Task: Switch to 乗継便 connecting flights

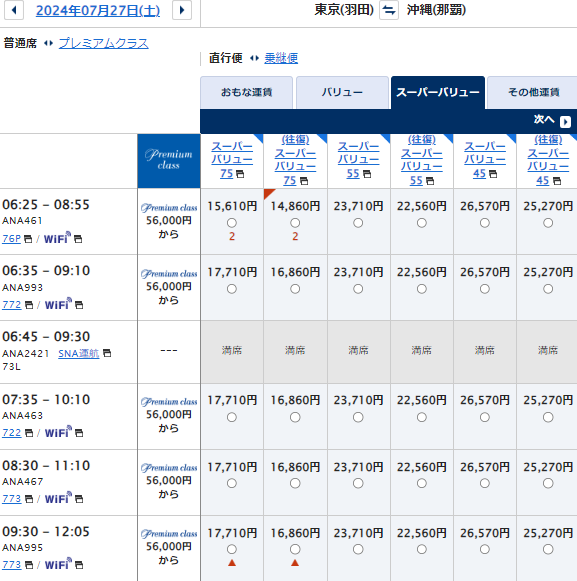Action: click(x=281, y=58)
